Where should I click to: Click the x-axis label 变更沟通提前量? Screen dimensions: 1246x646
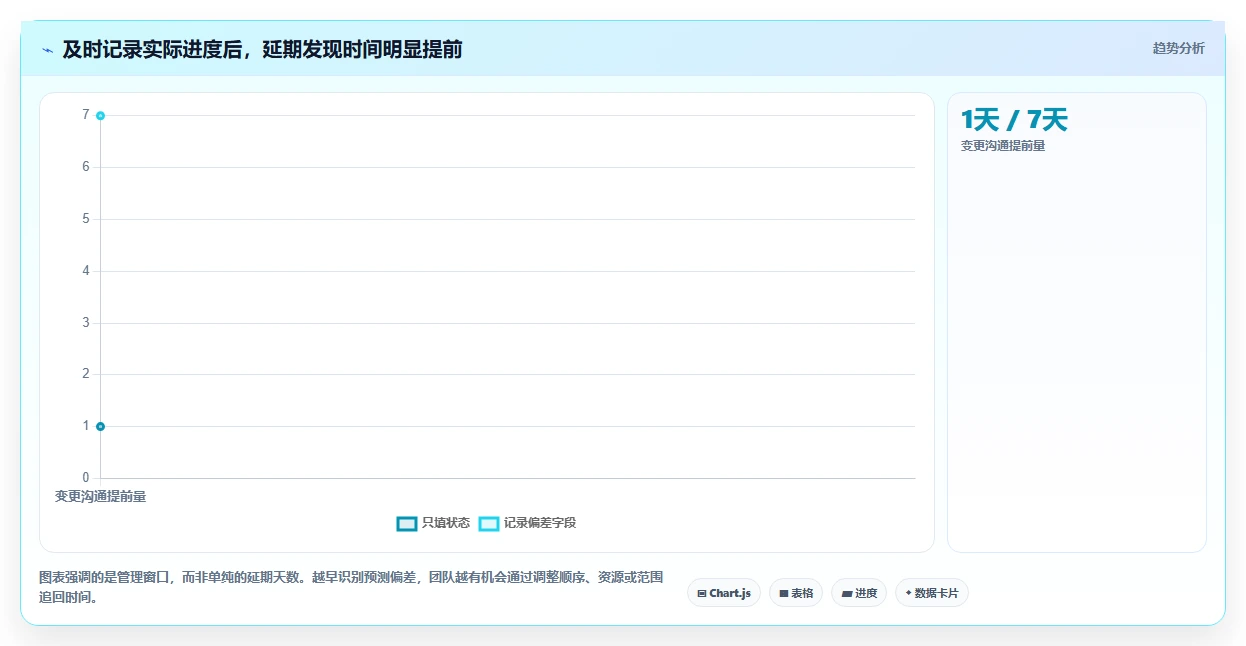[100, 496]
